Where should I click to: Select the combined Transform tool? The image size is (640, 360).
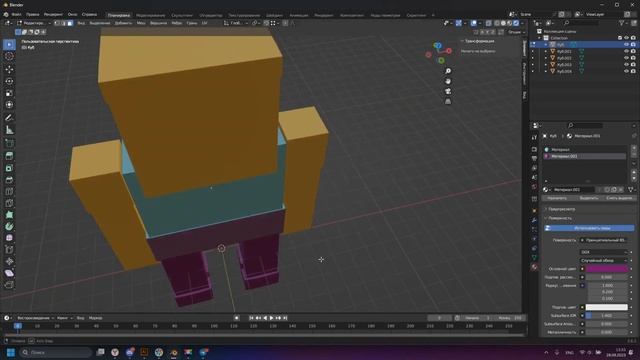9,104
